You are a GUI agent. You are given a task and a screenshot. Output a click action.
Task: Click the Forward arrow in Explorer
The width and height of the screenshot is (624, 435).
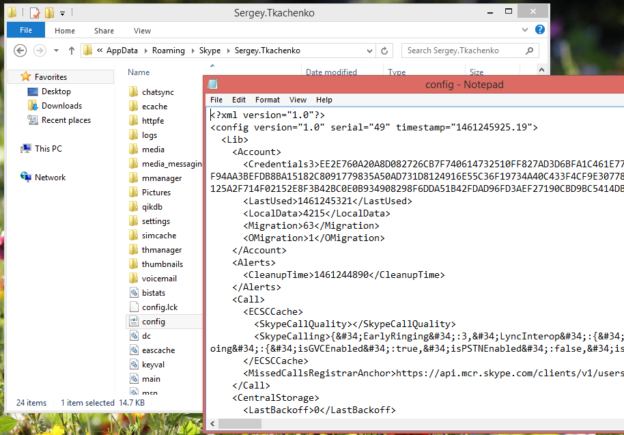[x=39, y=51]
